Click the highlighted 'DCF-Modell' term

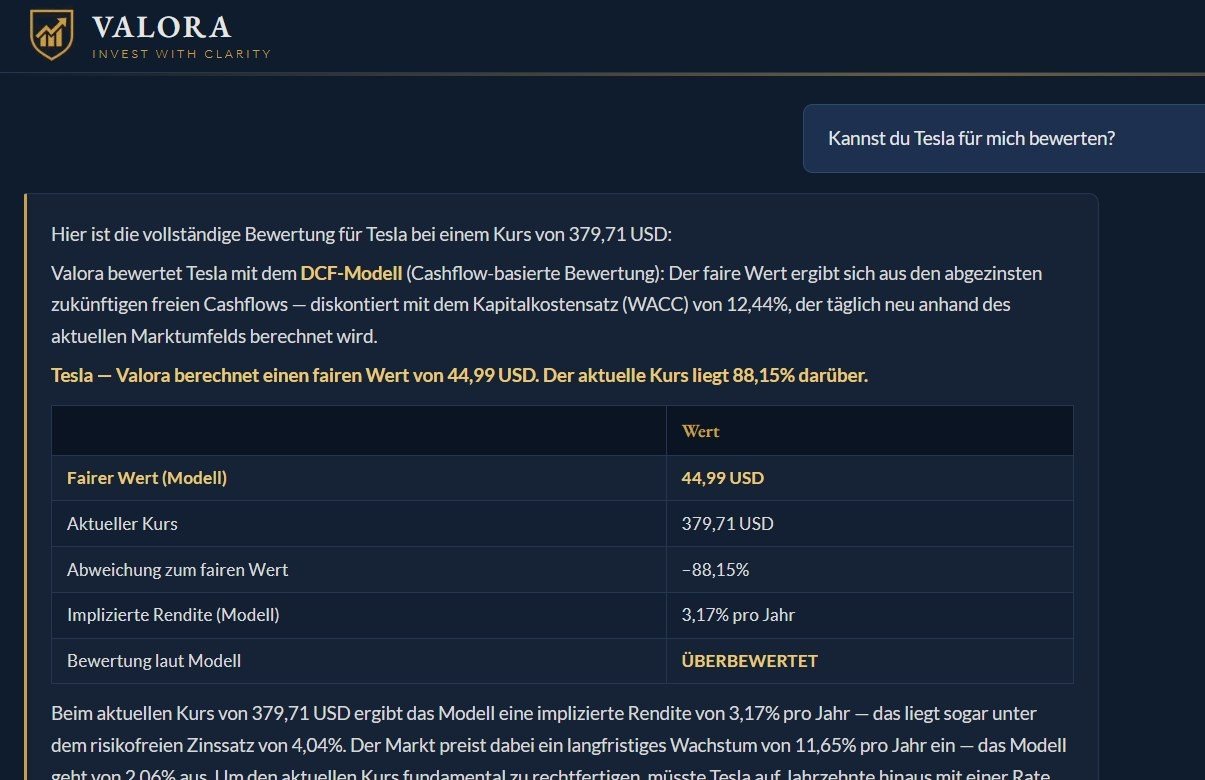(351, 272)
